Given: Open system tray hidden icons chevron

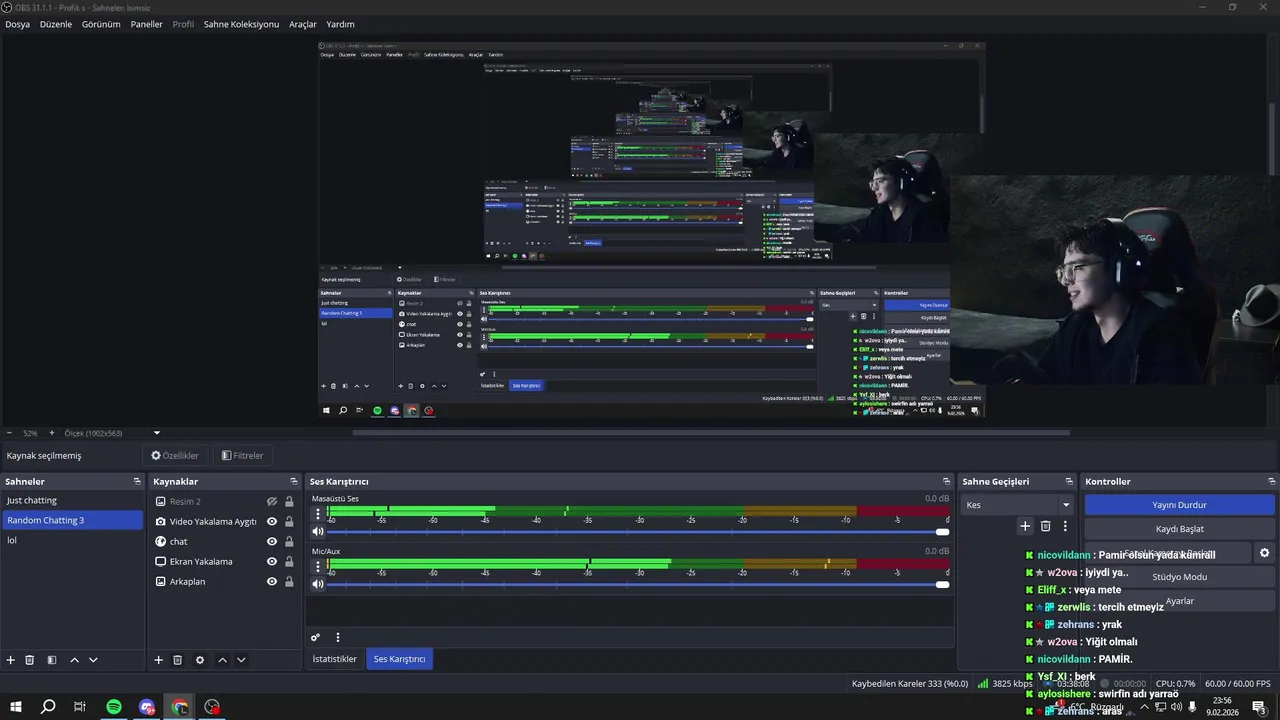Looking at the screenshot, I should (x=1144, y=707).
